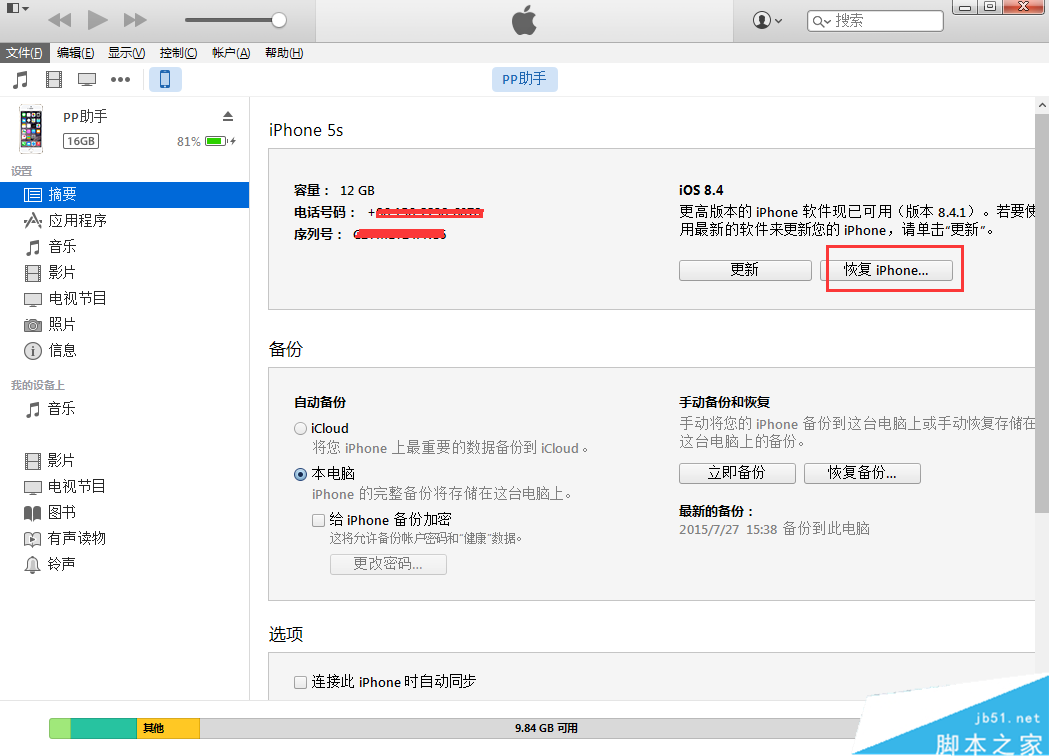Switch to Movies library film icon

[54, 80]
